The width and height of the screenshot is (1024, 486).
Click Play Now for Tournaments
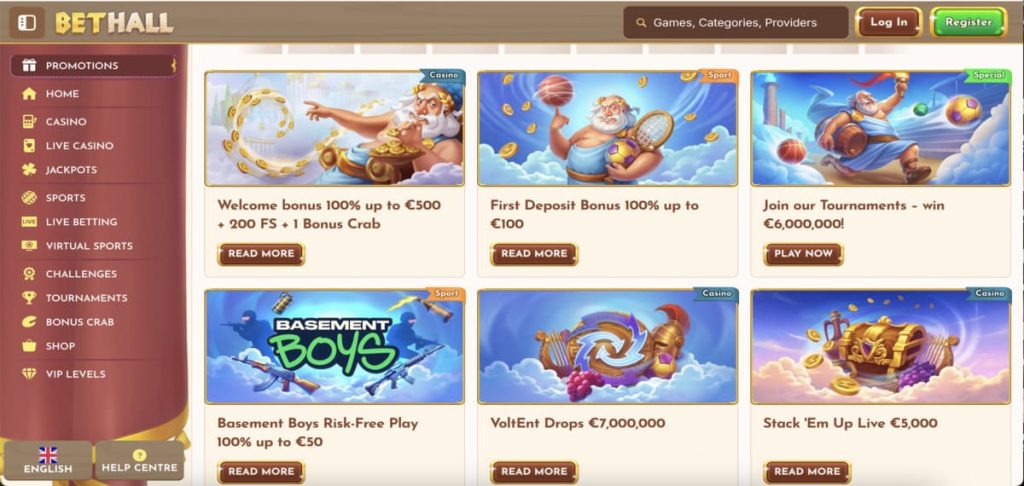(x=803, y=253)
